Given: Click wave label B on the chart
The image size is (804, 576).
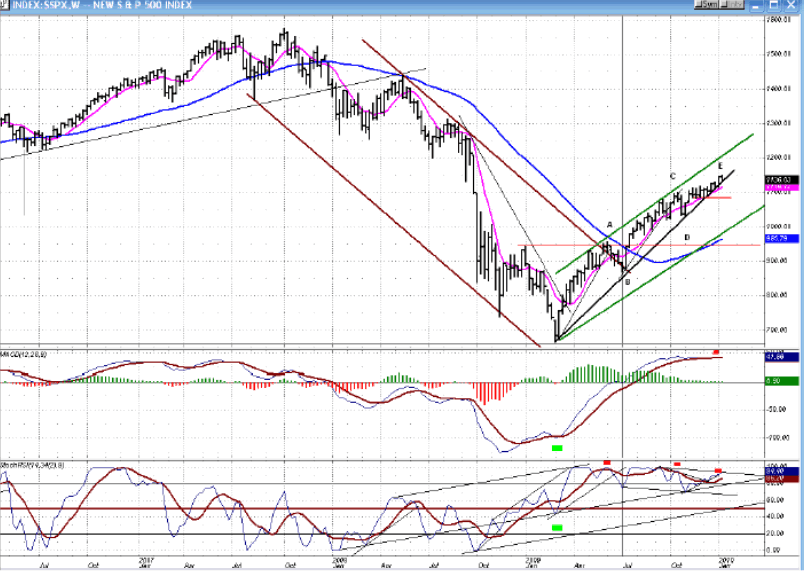Looking at the screenshot, I should pyautogui.click(x=627, y=282).
